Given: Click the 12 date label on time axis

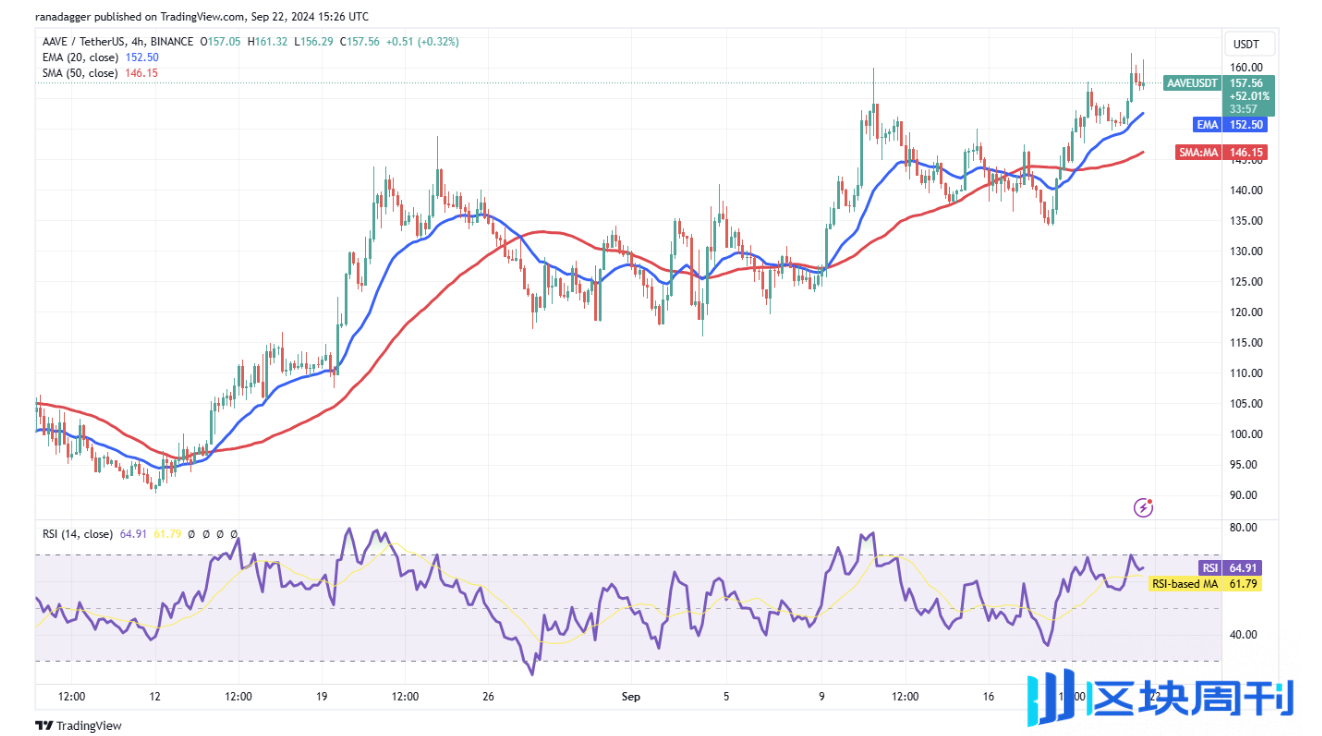Looking at the screenshot, I should [x=155, y=696].
